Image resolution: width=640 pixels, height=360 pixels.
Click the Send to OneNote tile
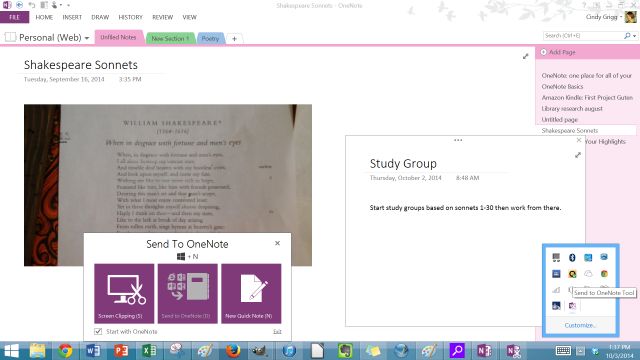tap(187, 293)
